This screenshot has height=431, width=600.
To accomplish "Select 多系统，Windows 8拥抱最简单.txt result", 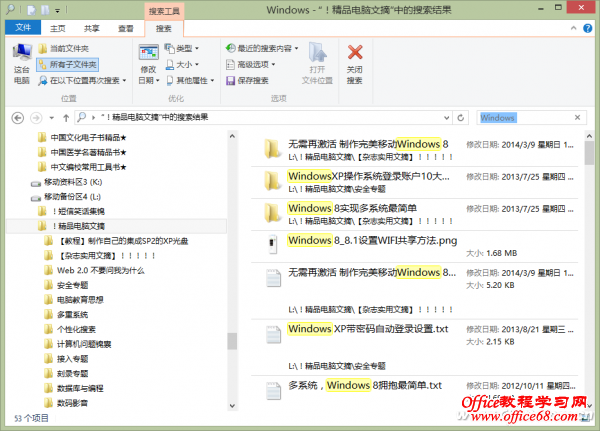I will point(414,390).
